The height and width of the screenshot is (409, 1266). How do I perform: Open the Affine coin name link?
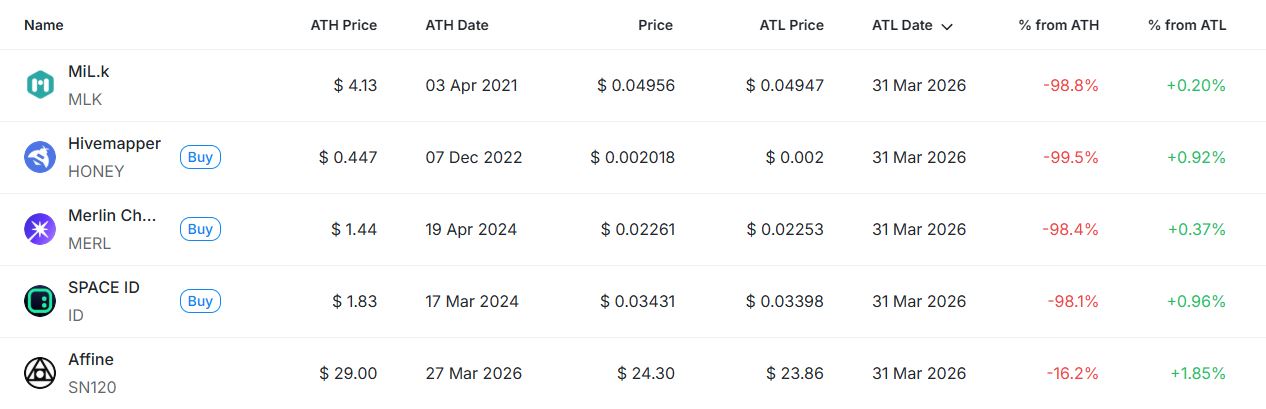tap(91, 360)
